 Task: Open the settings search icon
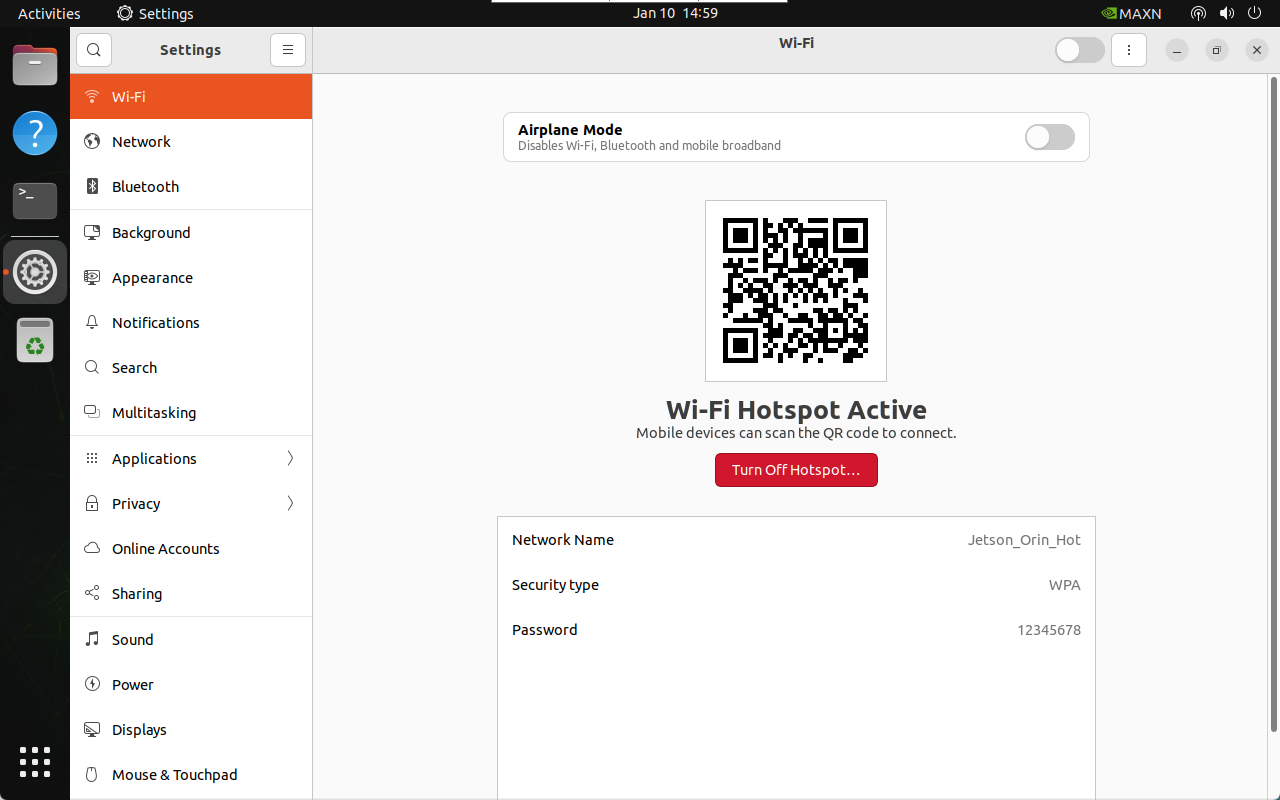pyautogui.click(x=93, y=50)
